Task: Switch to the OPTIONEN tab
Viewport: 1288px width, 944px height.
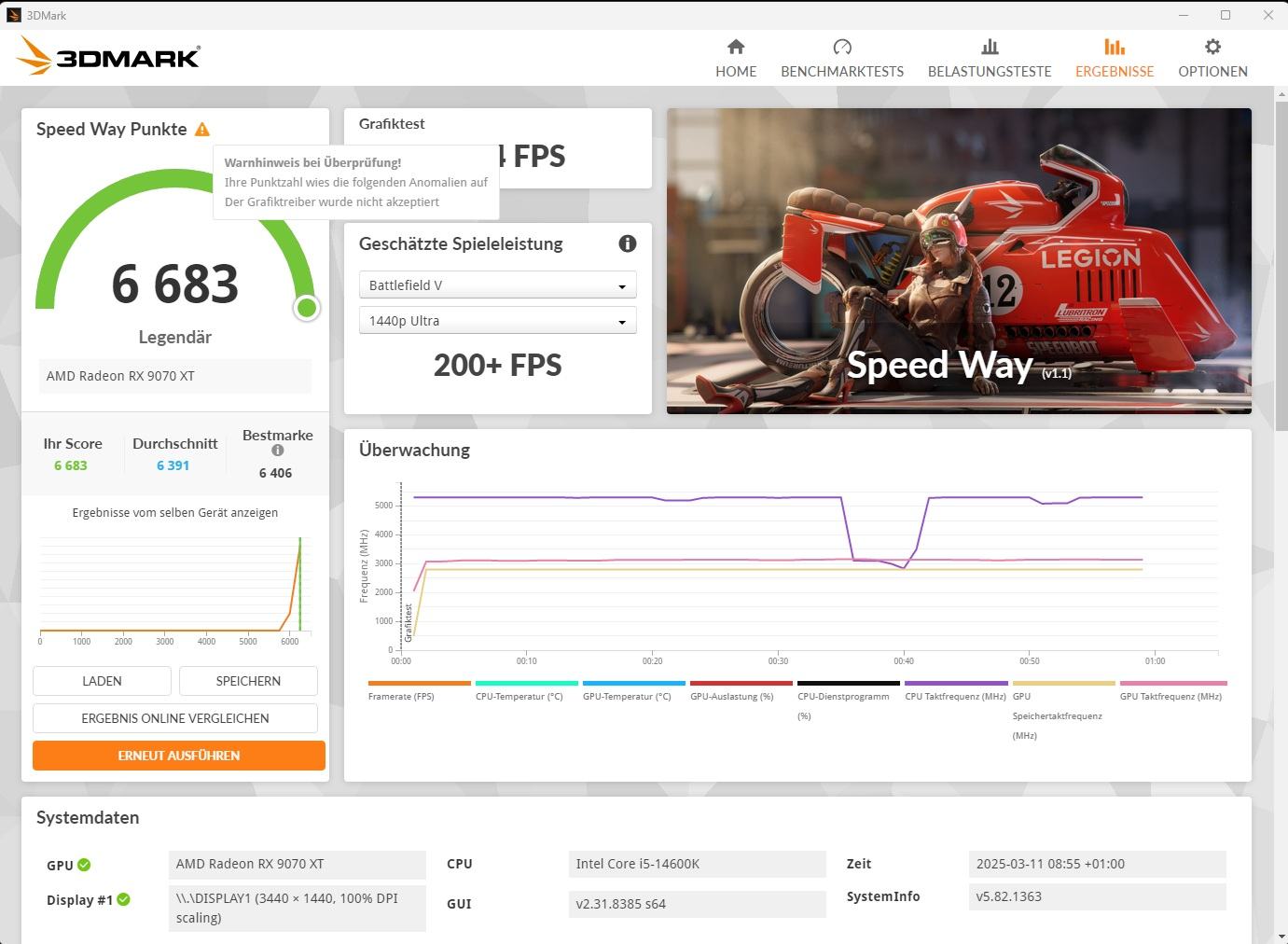Action: 1212,71
